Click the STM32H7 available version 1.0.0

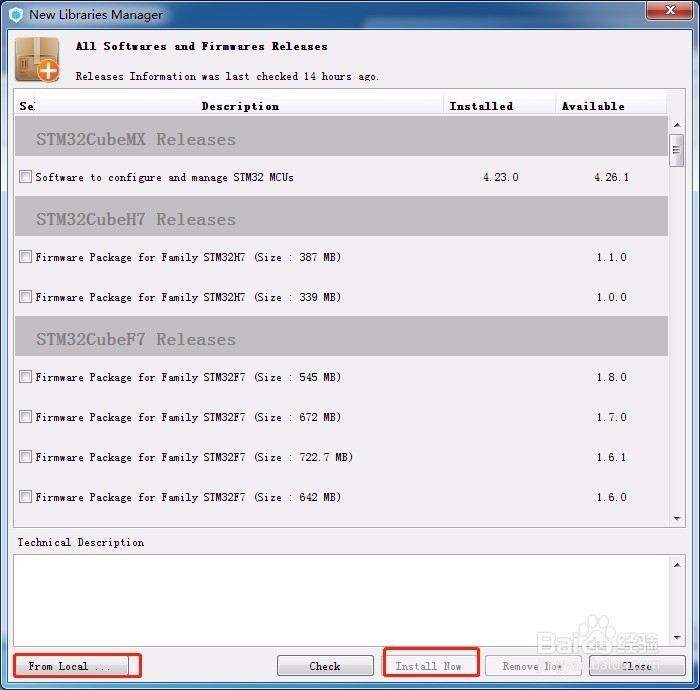[x=611, y=297]
